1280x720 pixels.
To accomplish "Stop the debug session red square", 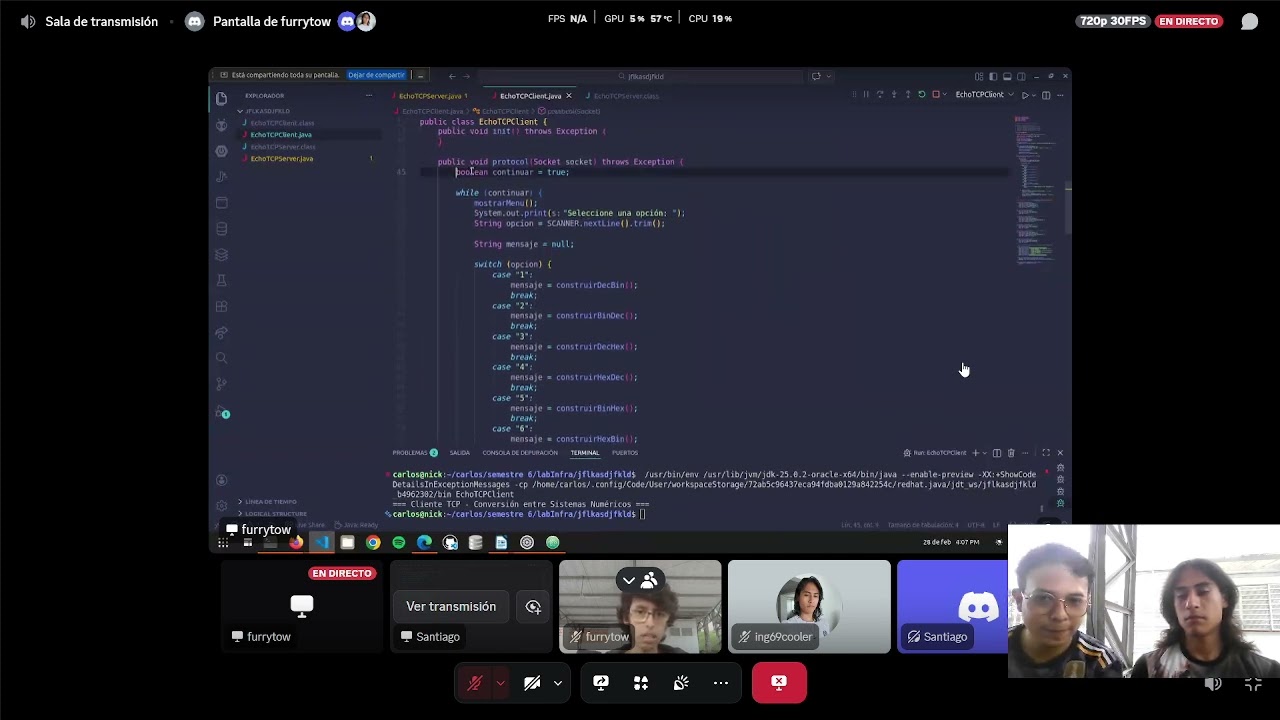I will 936,94.
